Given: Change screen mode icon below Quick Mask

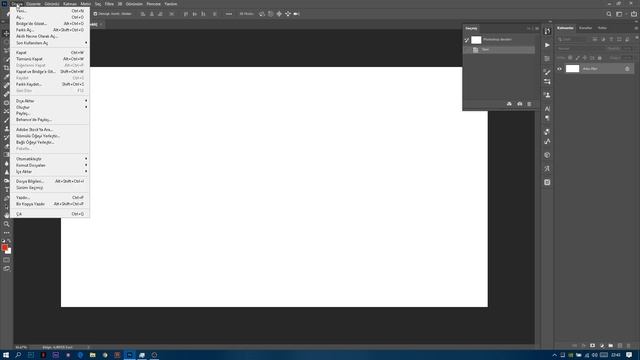Looking at the screenshot, I should (x=6, y=269).
